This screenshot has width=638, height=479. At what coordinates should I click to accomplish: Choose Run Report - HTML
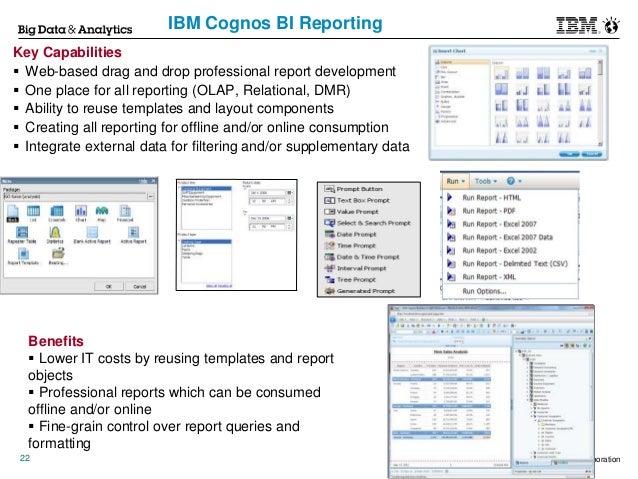coord(509,198)
